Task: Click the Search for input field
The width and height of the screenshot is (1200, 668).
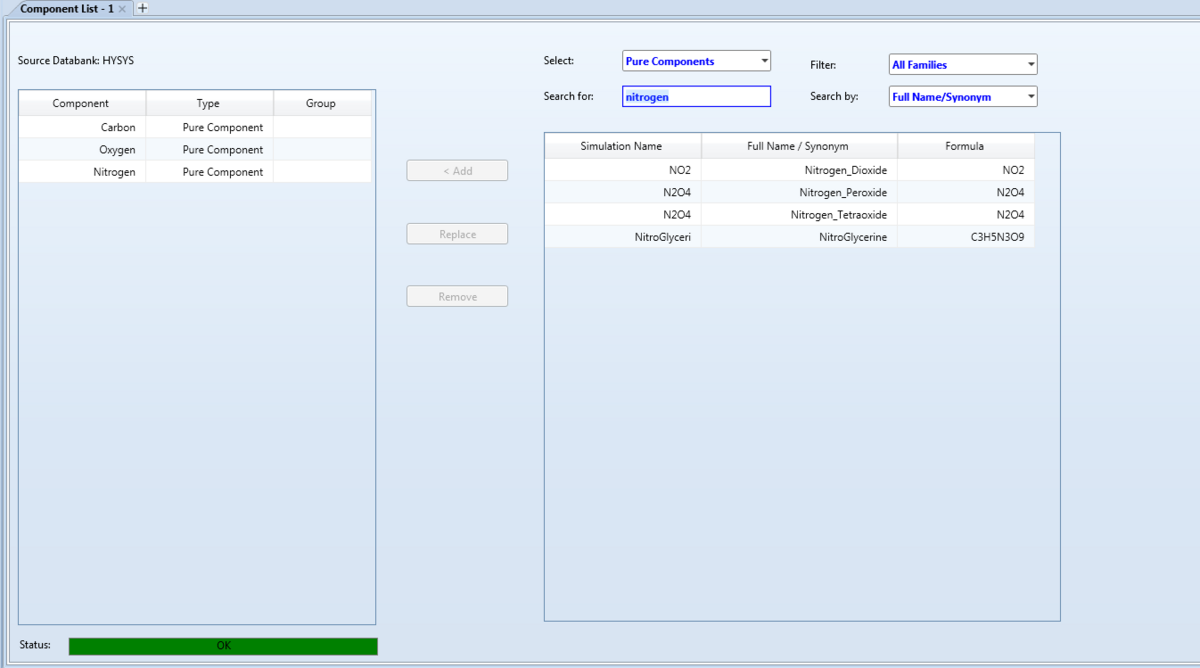Action: 696,97
